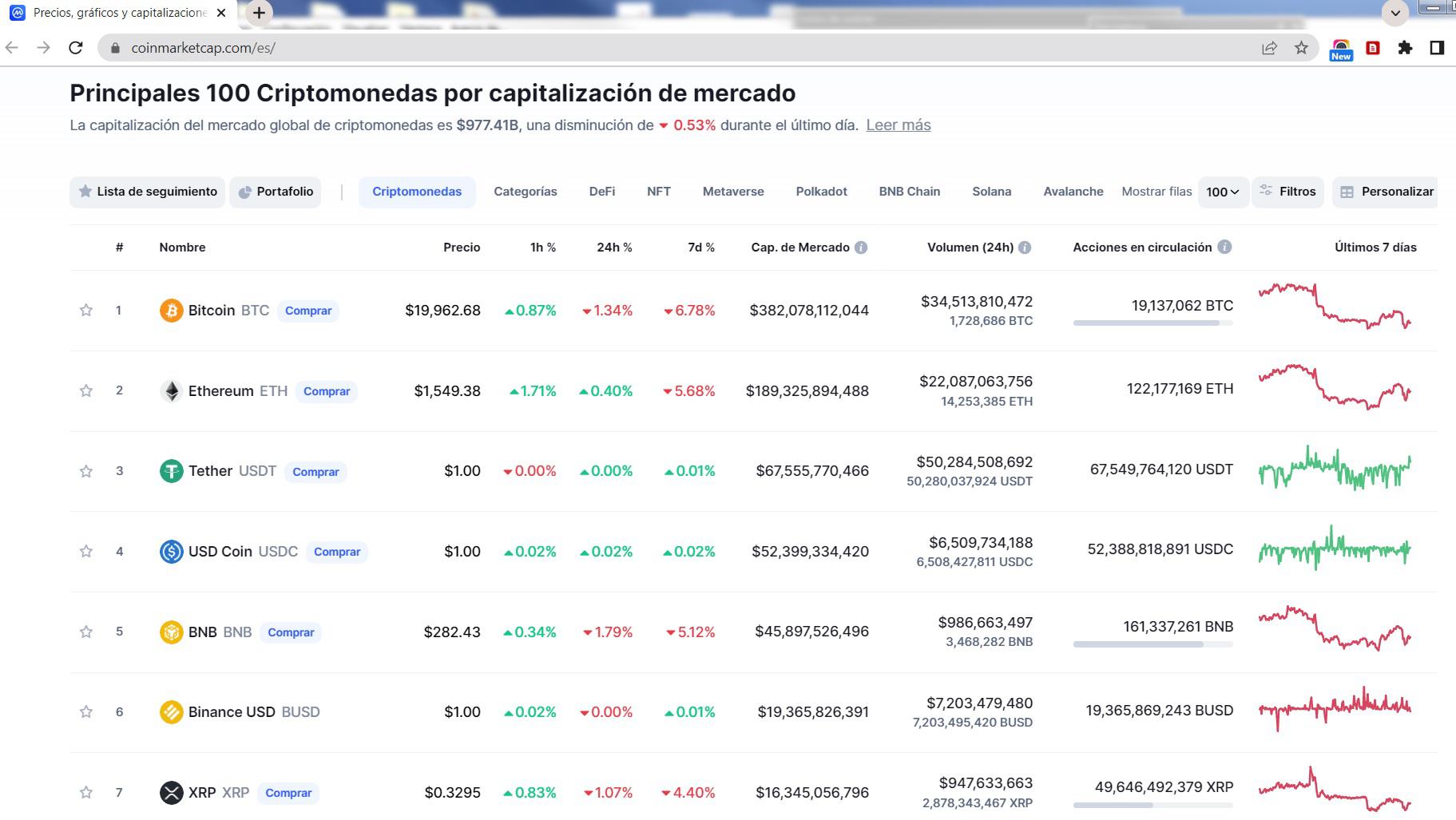Open a new browser tab with the plus icon

click(x=259, y=13)
